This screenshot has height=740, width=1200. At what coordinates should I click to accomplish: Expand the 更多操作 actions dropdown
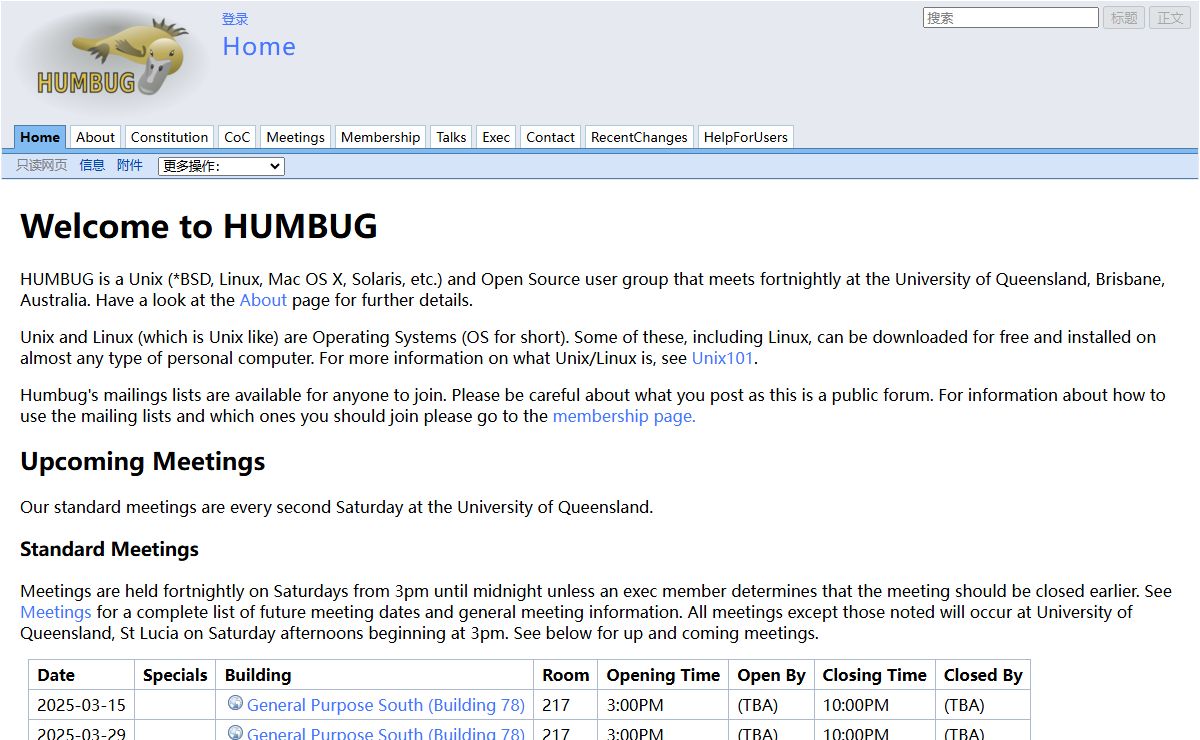pos(221,166)
